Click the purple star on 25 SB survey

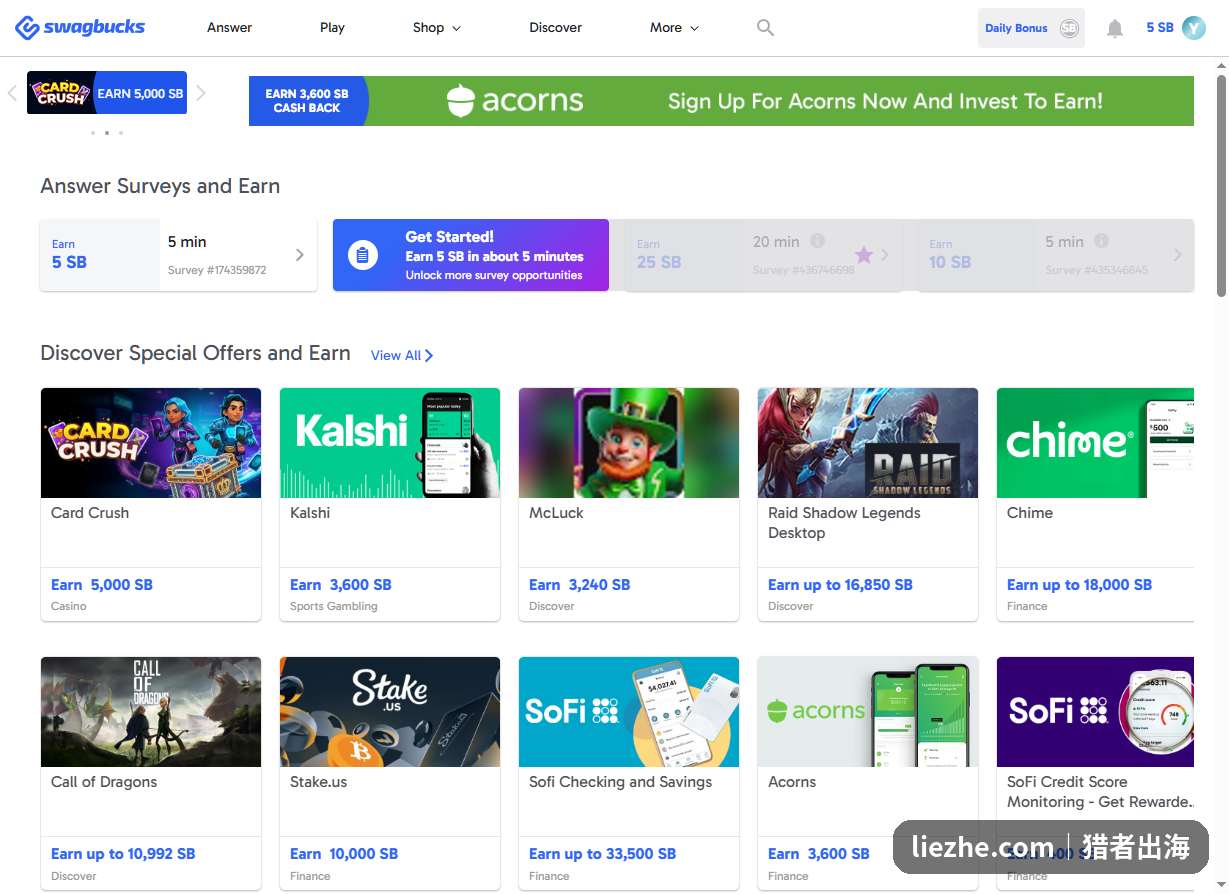click(x=863, y=255)
